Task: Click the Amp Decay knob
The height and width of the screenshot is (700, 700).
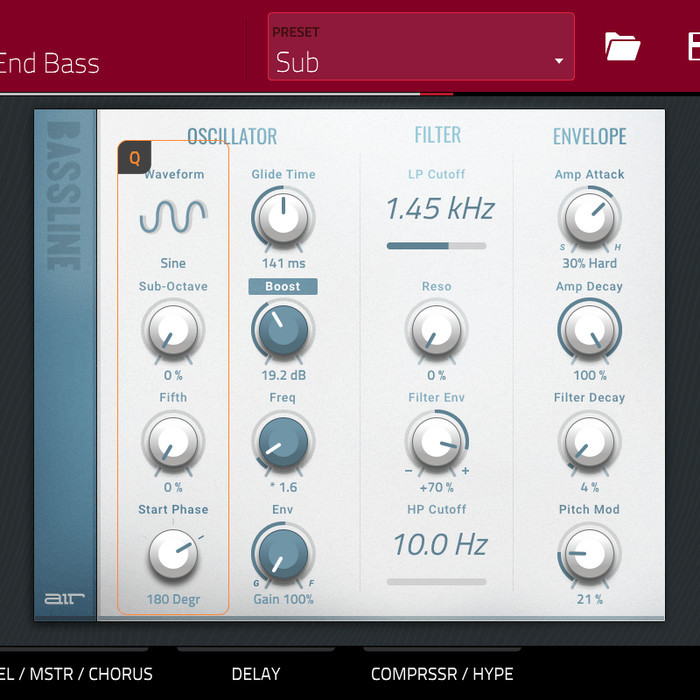Action: click(590, 330)
